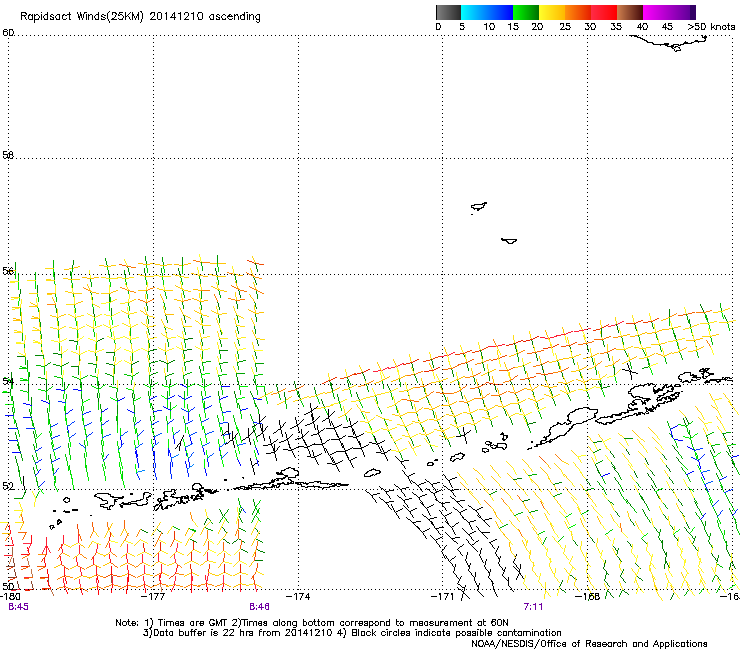740x650 pixels.
Task: Click the brown 35-40 knots legend segment
Action: tap(630, 12)
